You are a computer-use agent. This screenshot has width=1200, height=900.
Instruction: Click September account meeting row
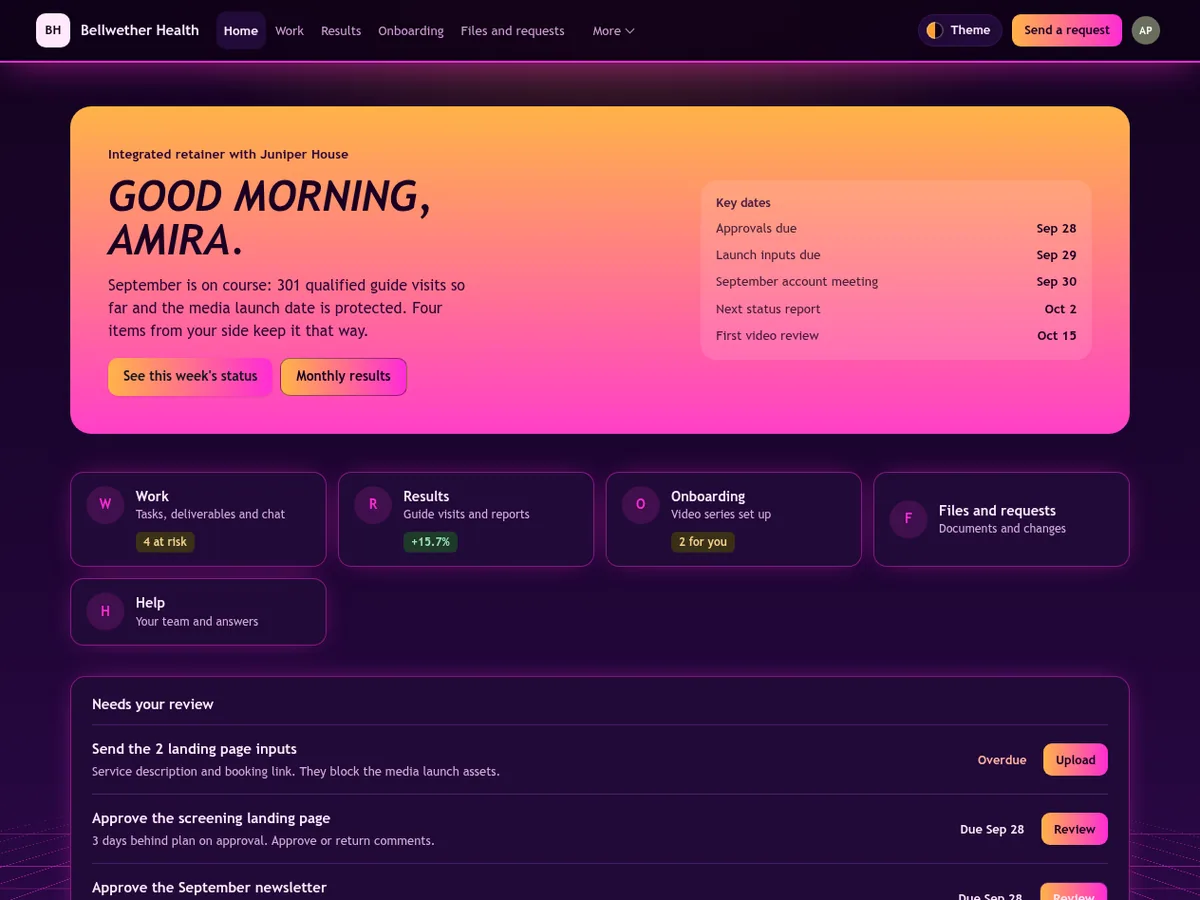point(896,282)
